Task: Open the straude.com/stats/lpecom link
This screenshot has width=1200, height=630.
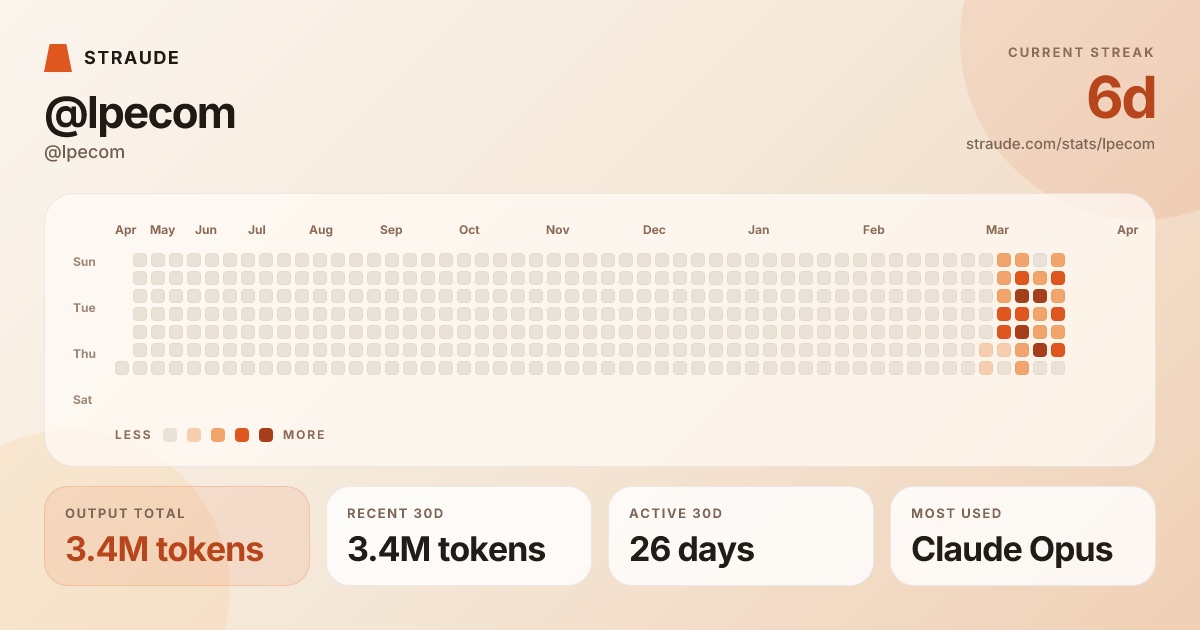Action: [x=1060, y=144]
